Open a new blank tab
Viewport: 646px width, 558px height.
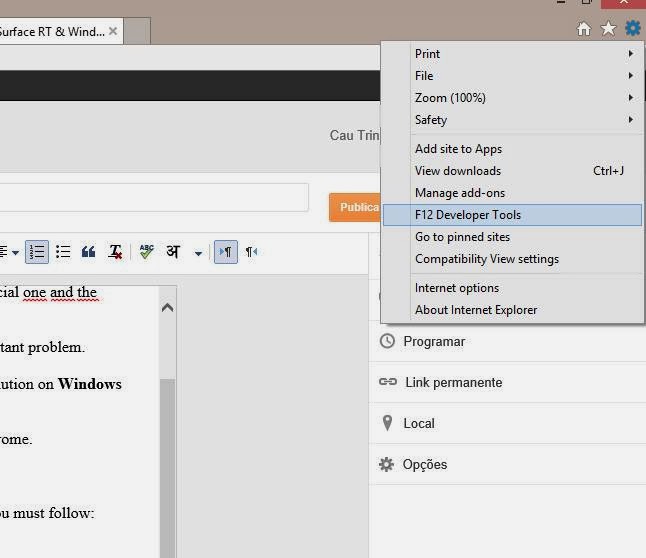(137, 31)
